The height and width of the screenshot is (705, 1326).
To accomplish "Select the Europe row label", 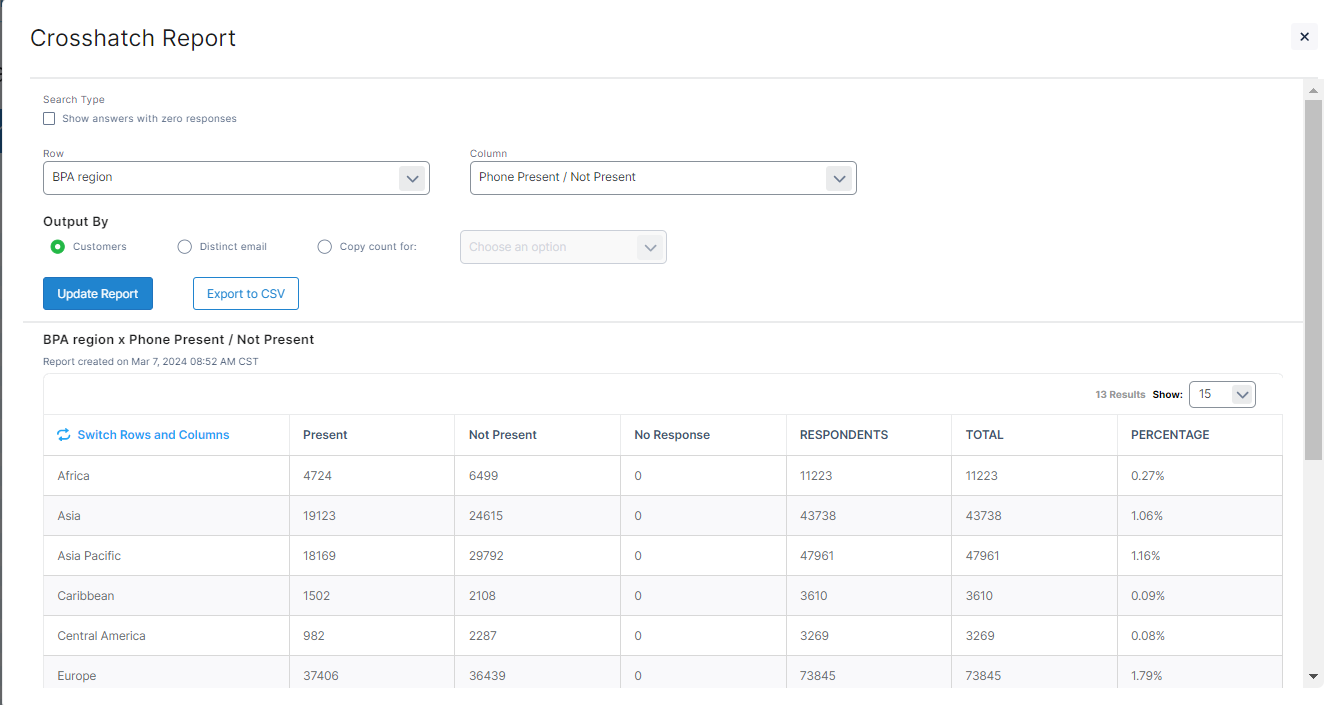I will coord(77,676).
